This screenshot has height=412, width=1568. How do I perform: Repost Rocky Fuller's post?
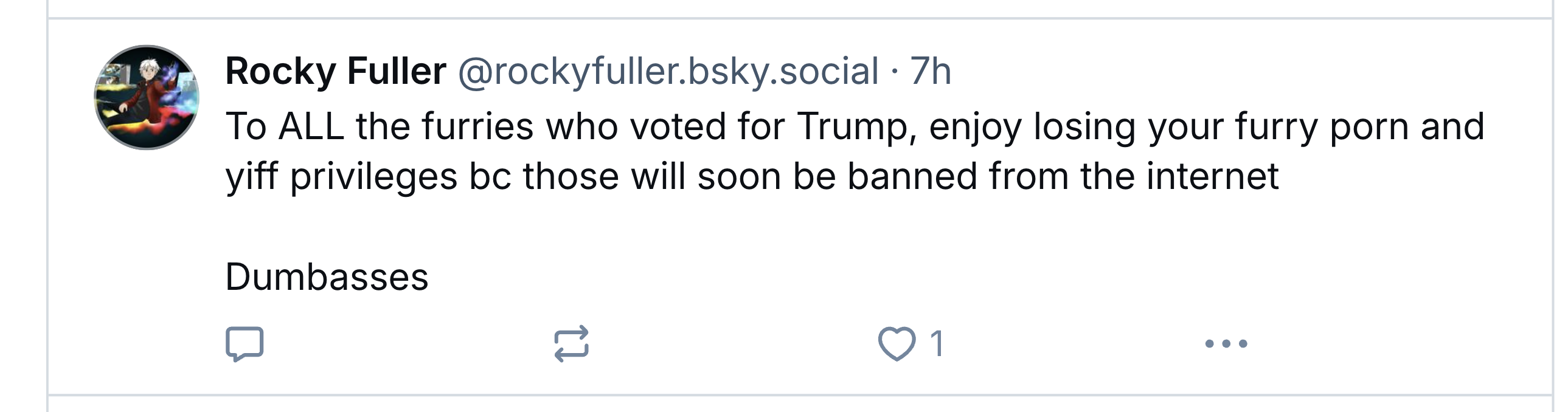click(x=572, y=344)
